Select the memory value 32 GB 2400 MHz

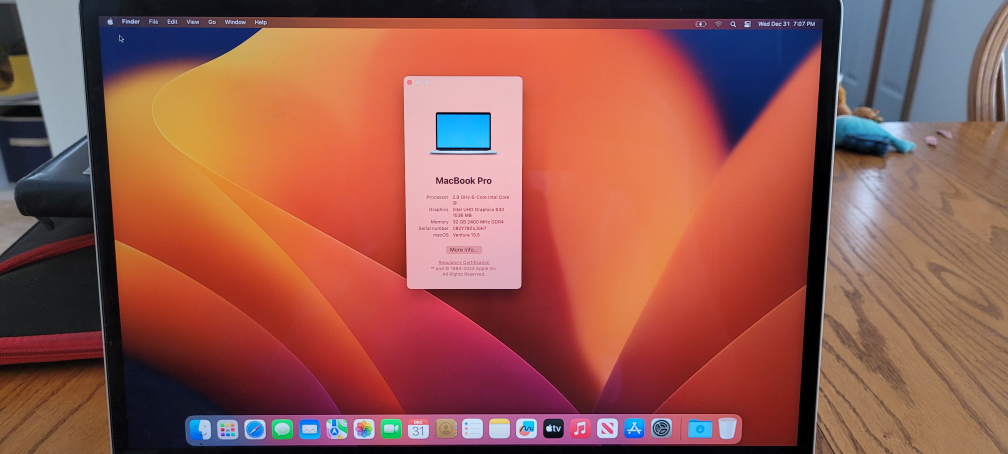tap(478, 222)
